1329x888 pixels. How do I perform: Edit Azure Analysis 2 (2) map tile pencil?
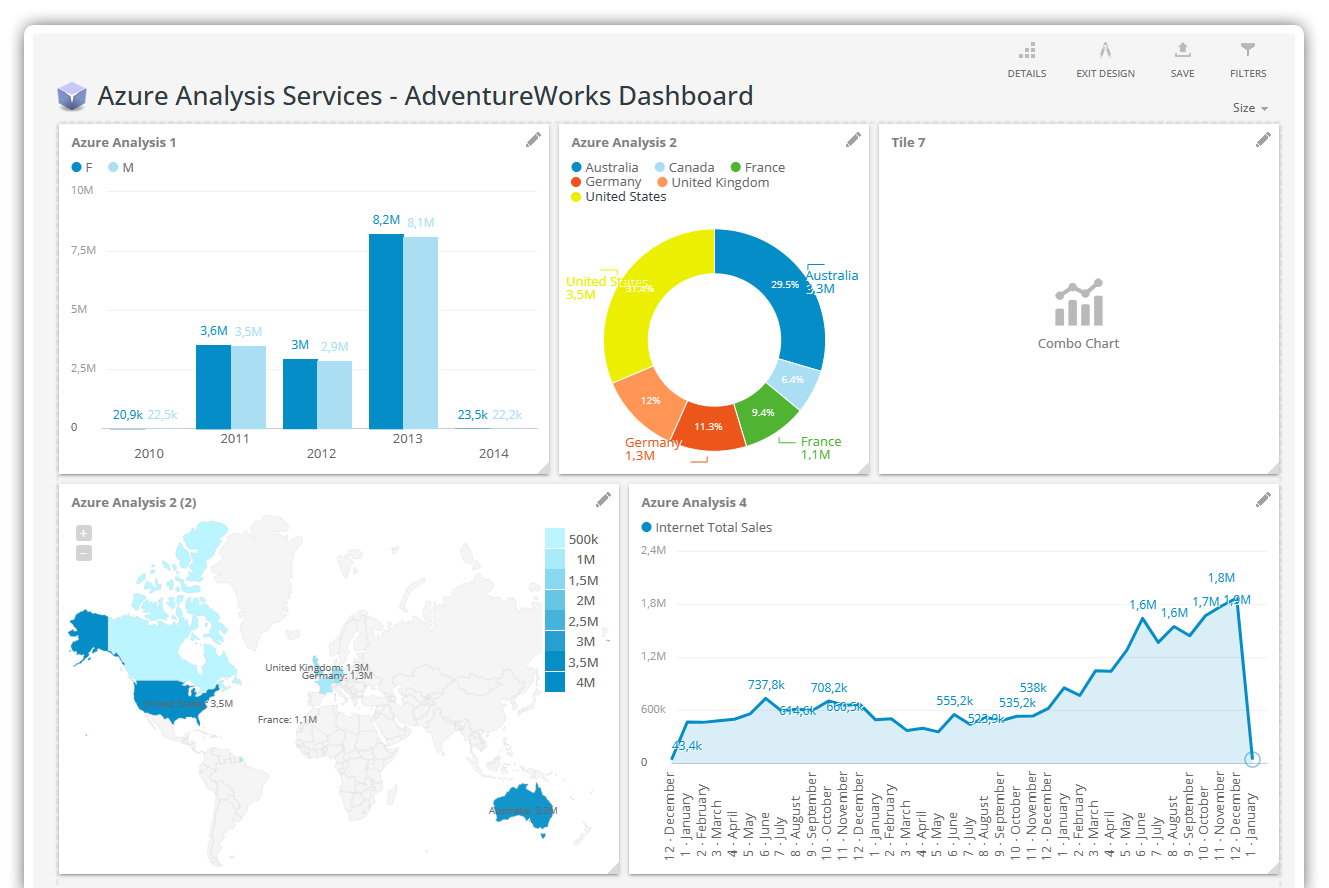[603, 500]
